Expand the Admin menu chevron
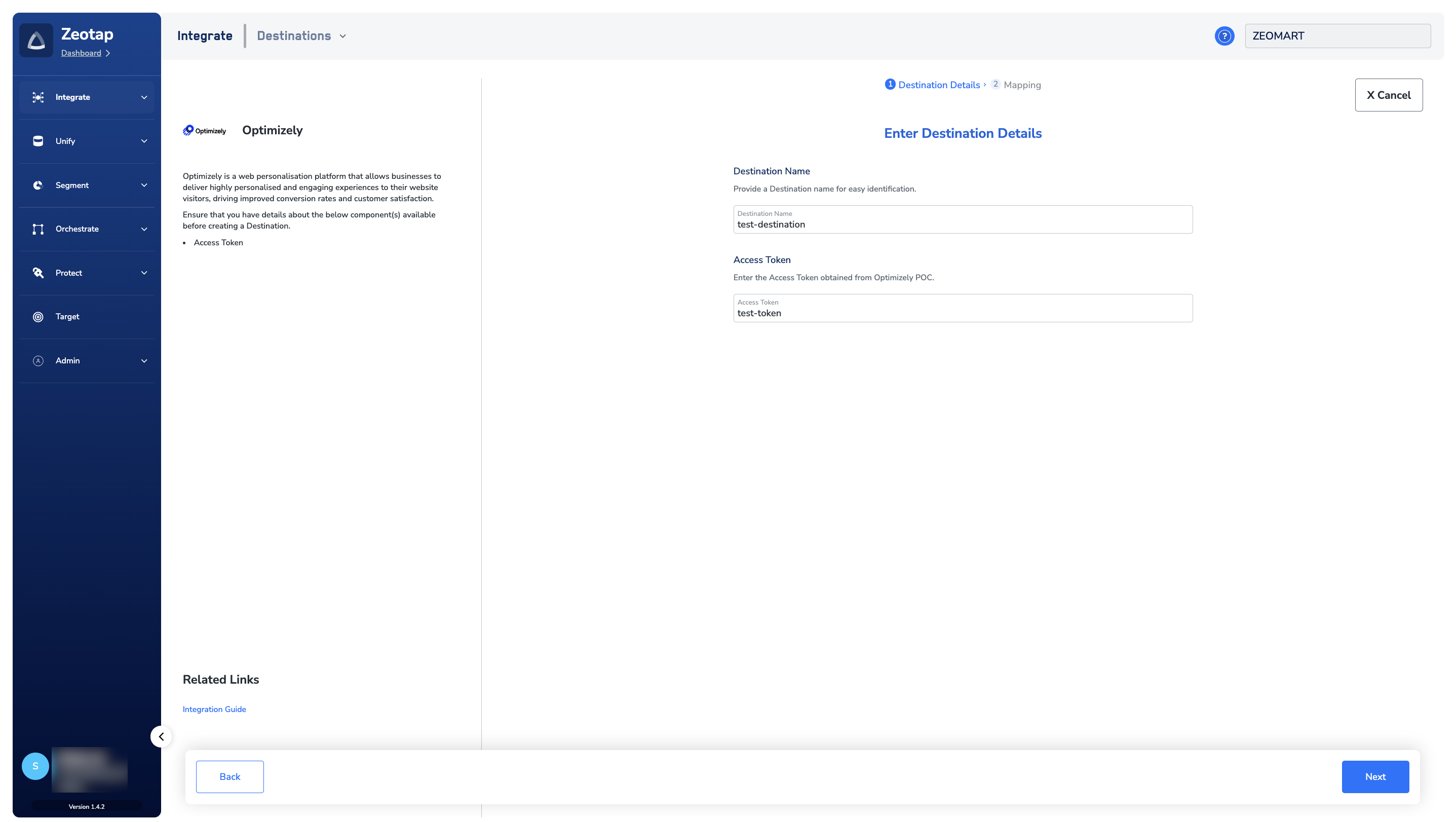The image size is (1456, 822). point(143,361)
